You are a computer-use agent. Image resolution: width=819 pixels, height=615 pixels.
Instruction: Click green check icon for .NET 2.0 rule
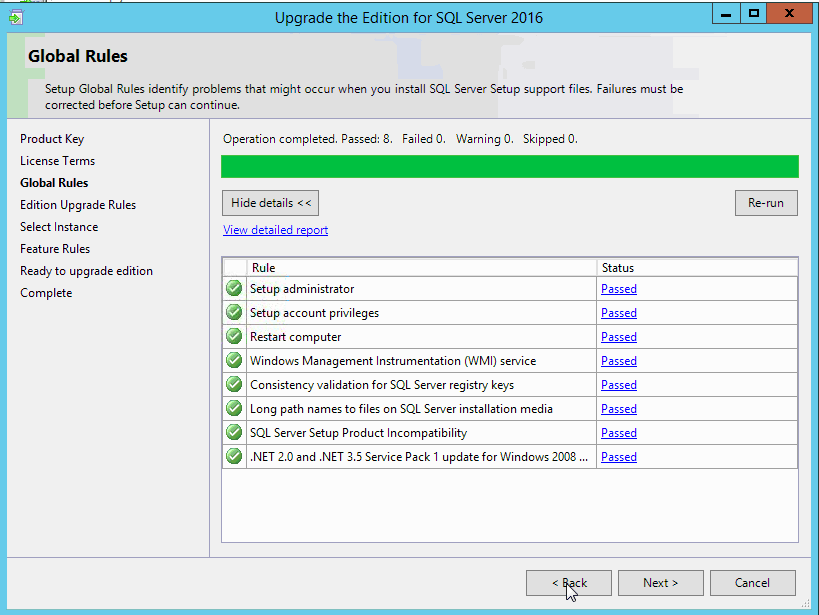pos(234,457)
